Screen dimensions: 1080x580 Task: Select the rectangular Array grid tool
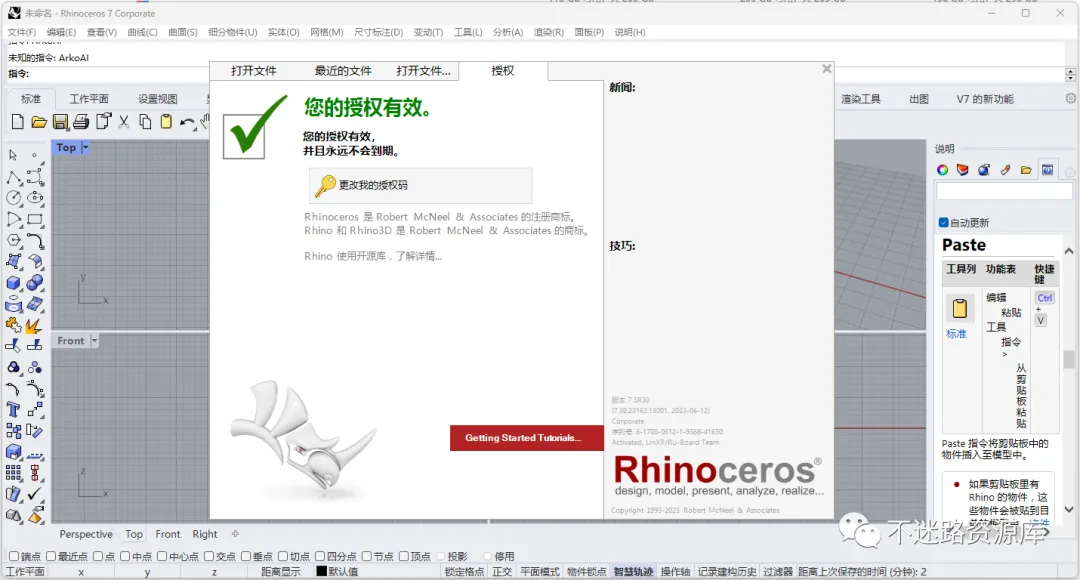click(13, 473)
